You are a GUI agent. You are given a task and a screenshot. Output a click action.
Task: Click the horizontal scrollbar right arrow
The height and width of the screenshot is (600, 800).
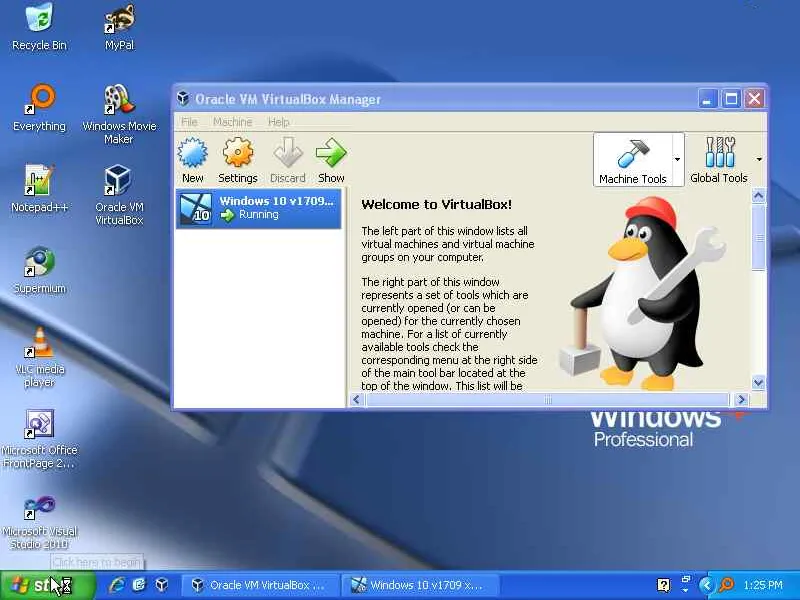tap(742, 399)
